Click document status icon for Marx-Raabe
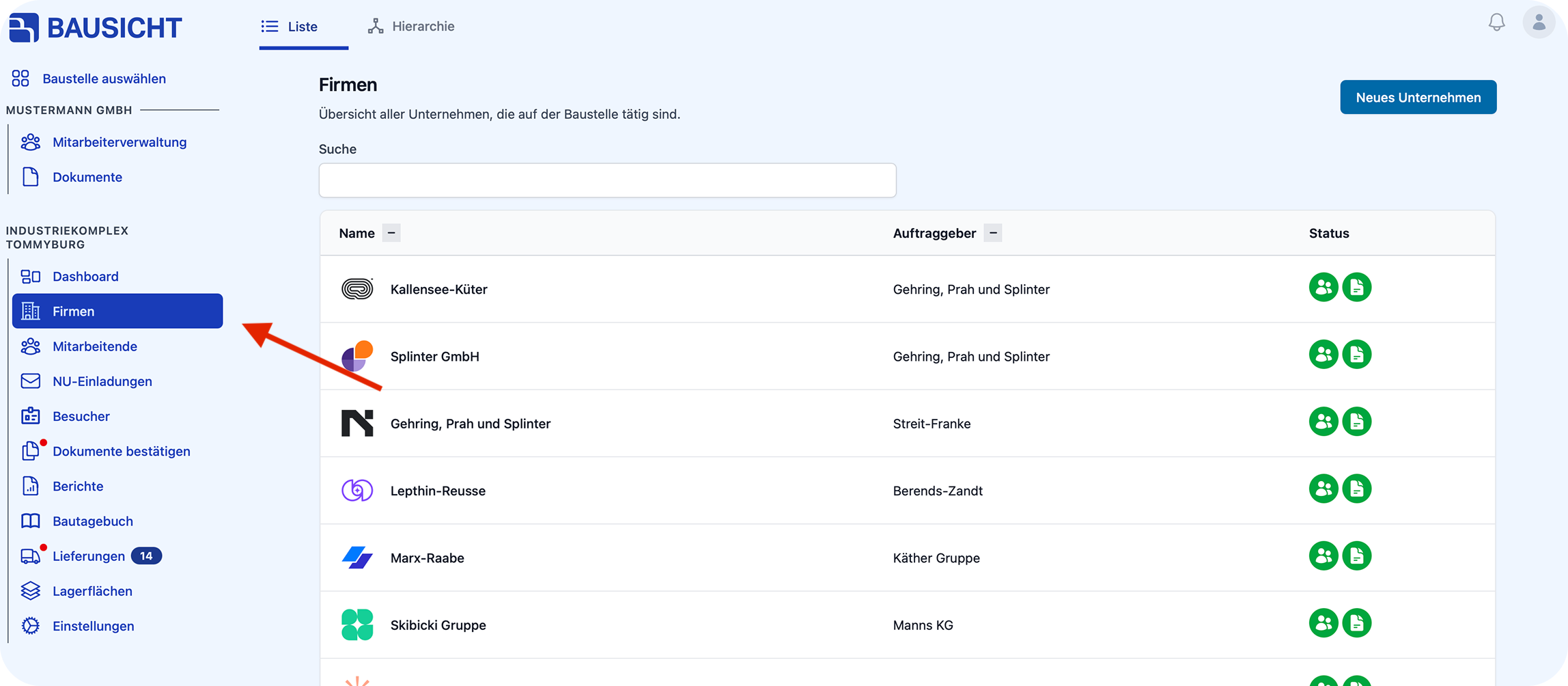 (1357, 555)
